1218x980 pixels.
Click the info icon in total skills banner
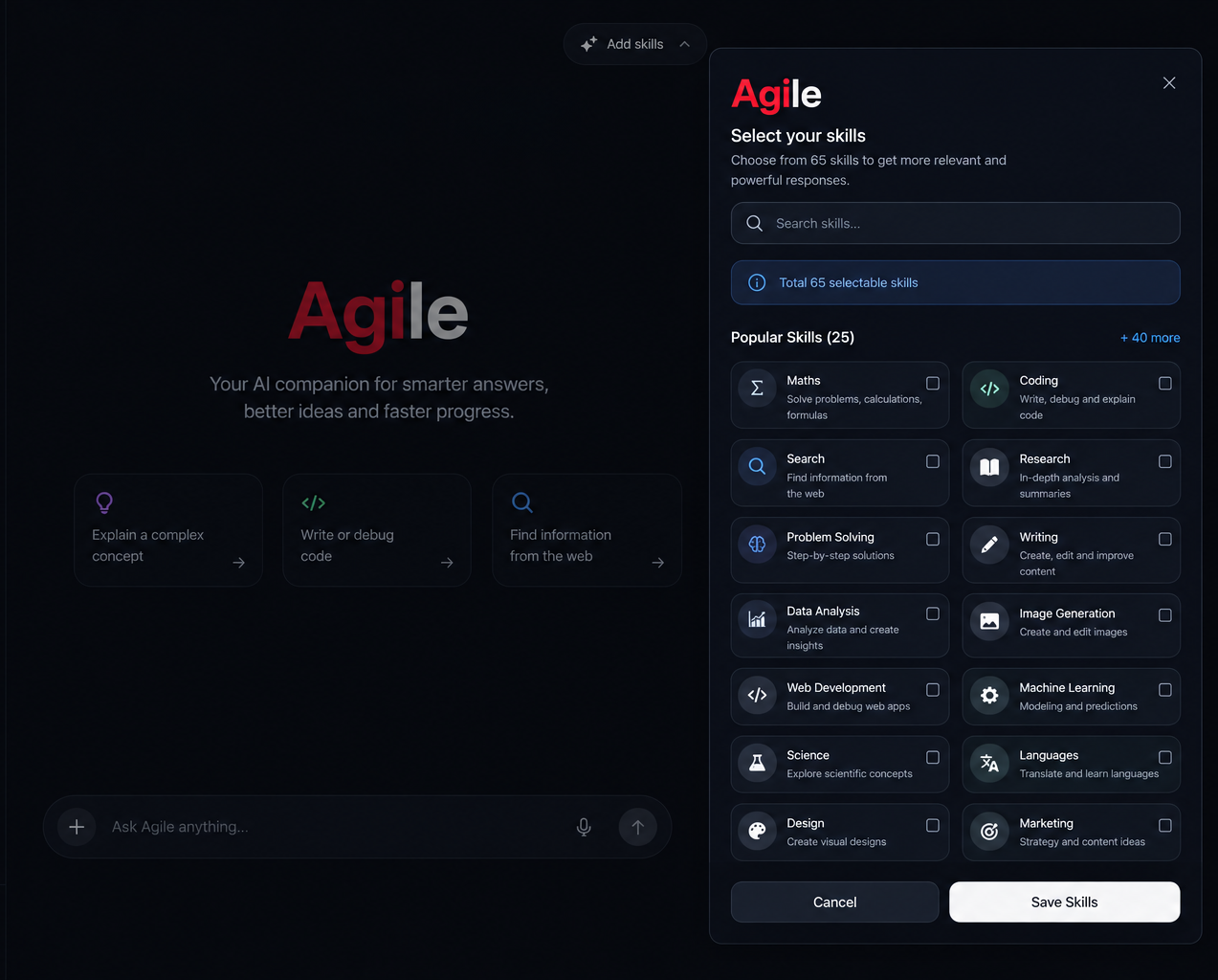click(757, 282)
